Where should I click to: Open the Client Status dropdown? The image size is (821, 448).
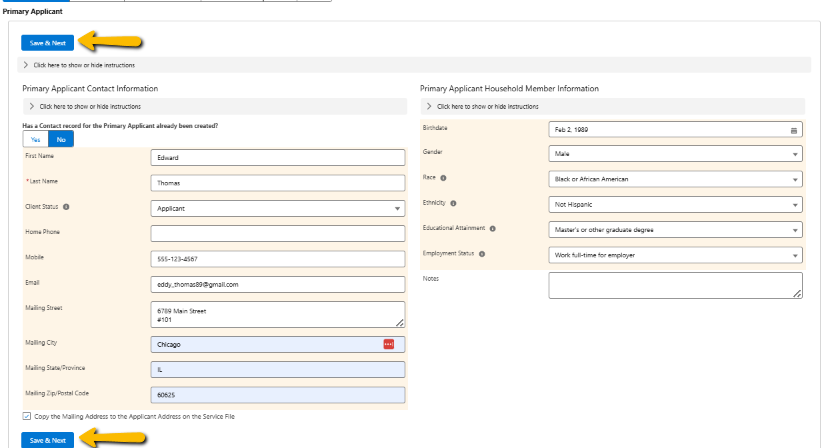point(277,209)
